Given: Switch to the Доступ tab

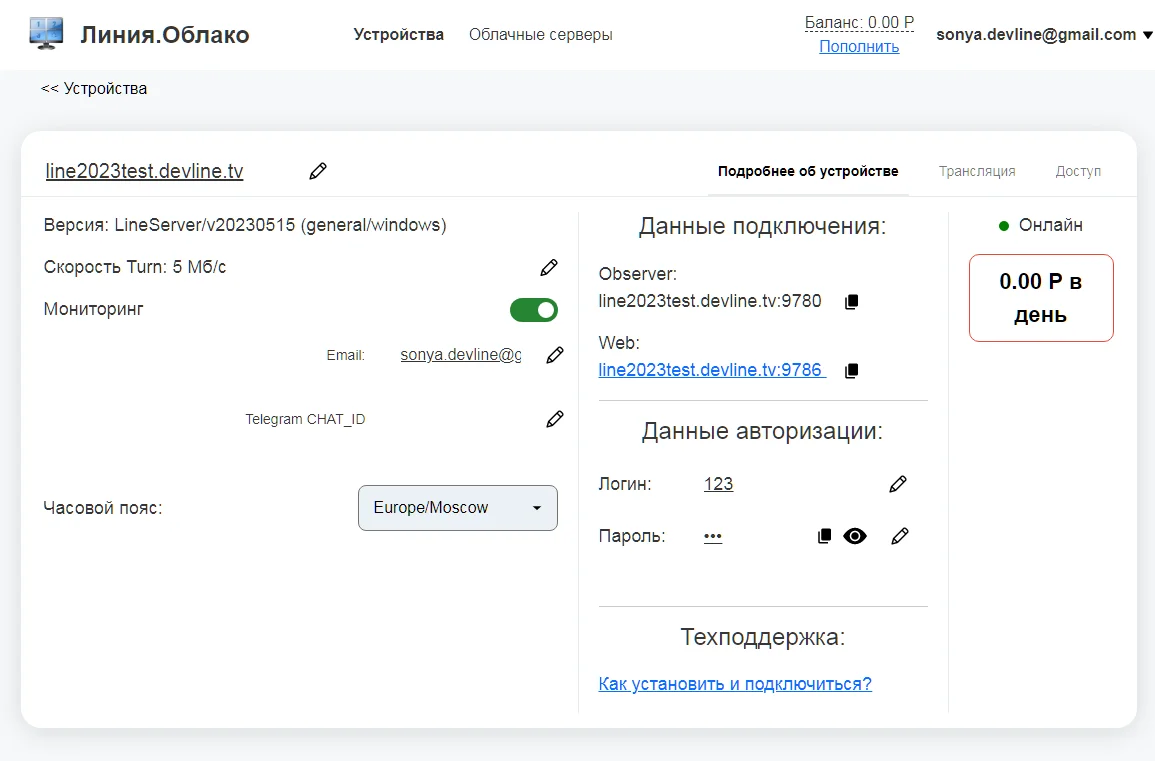Looking at the screenshot, I should pos(1078,171).
